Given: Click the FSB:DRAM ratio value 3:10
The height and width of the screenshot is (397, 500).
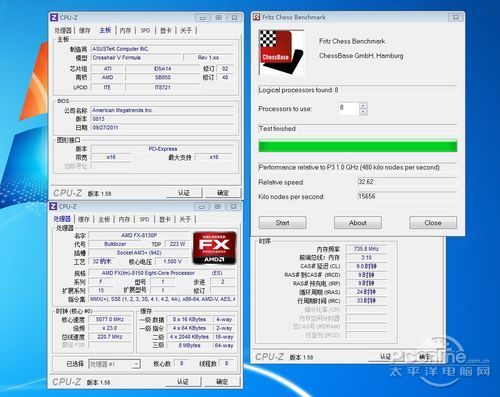Looking at the screenshot, I should point(366,257).
